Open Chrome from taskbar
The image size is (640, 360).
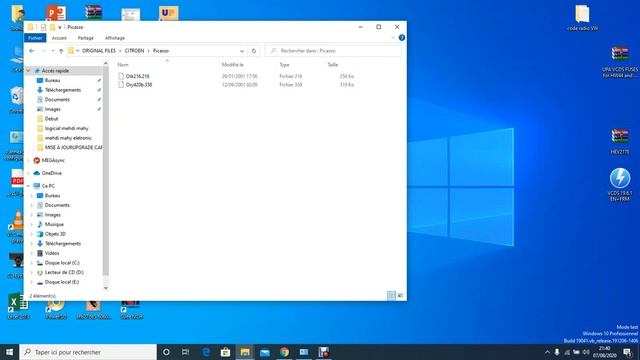point(284,352)
